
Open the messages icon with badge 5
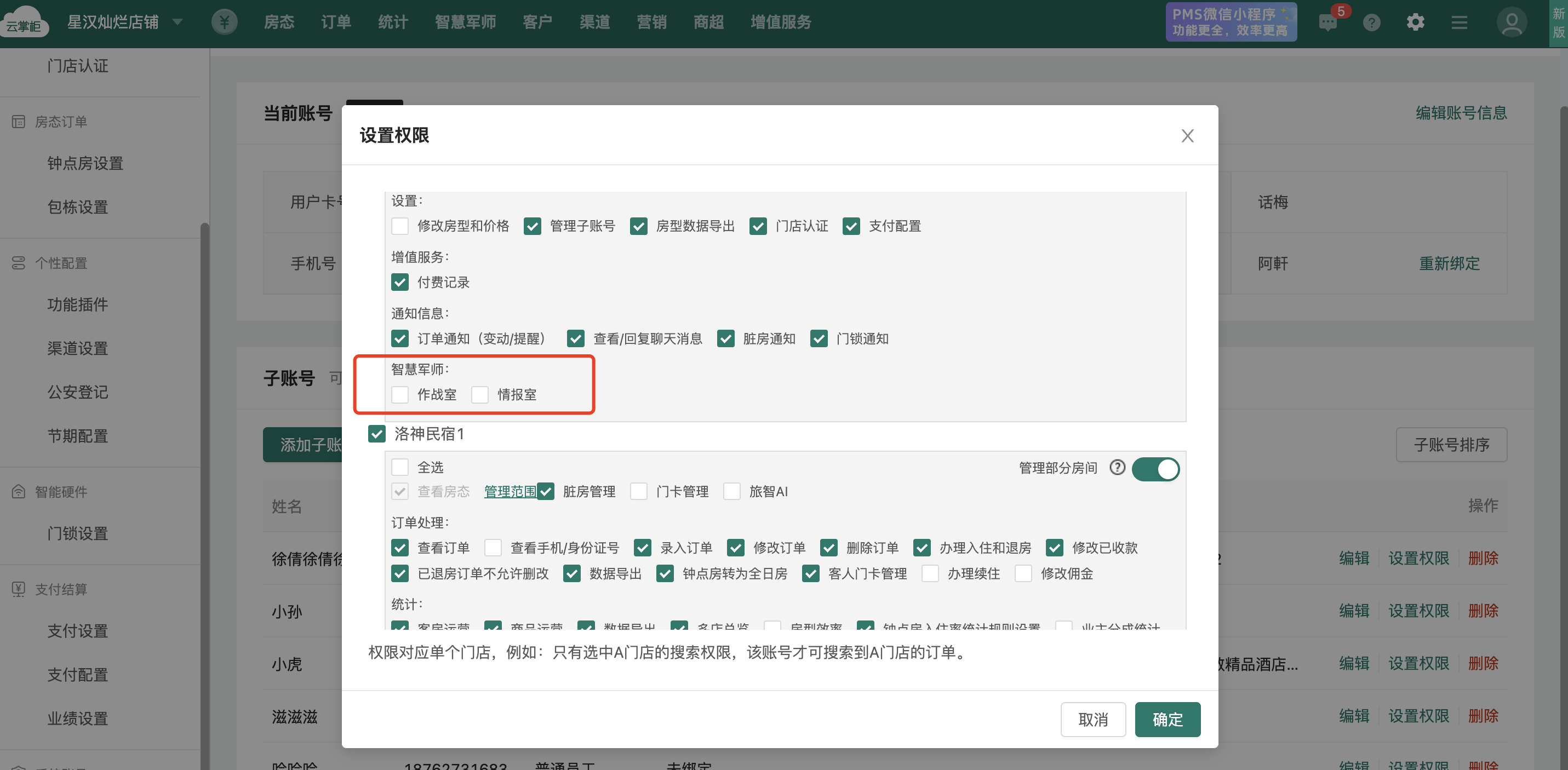1327,22
